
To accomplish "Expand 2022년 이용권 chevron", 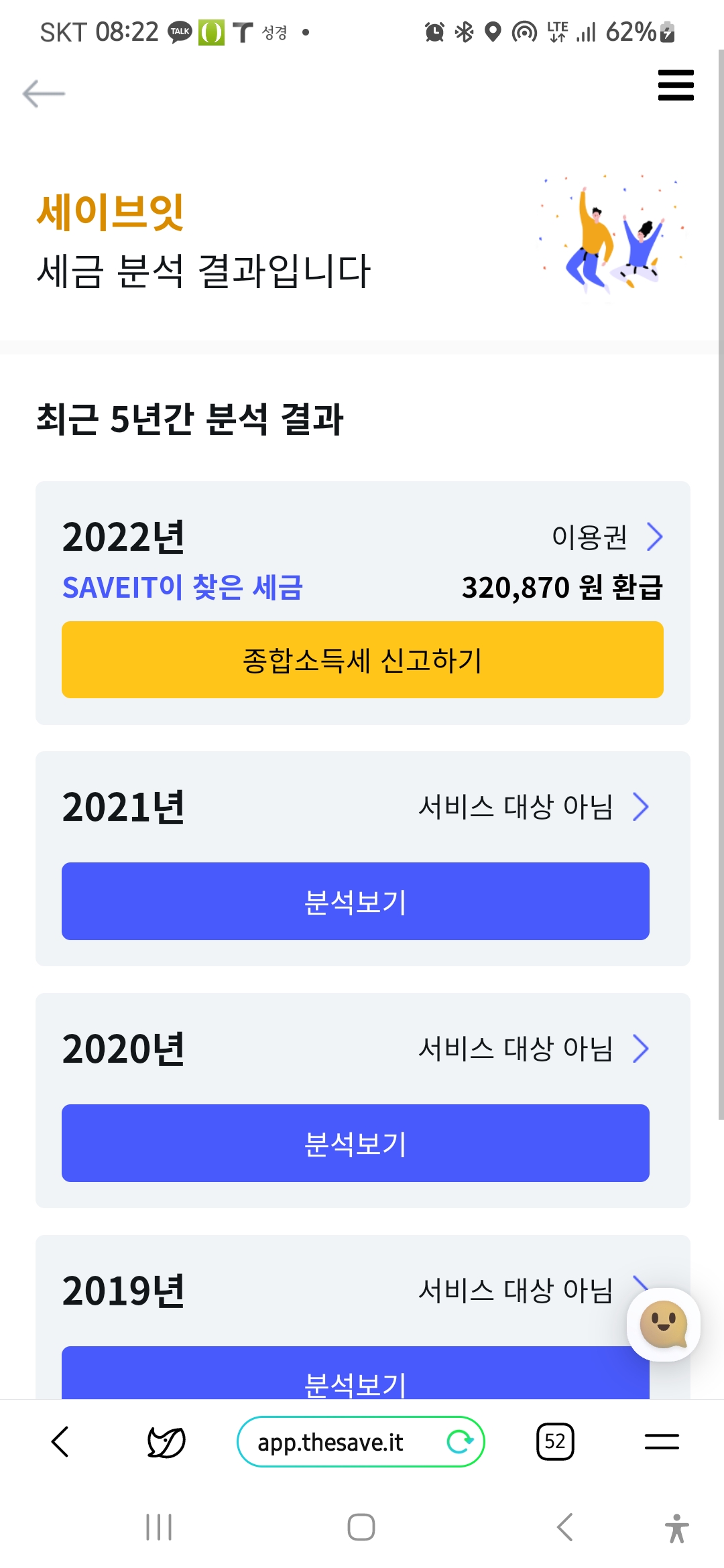I will coord(654,537).
